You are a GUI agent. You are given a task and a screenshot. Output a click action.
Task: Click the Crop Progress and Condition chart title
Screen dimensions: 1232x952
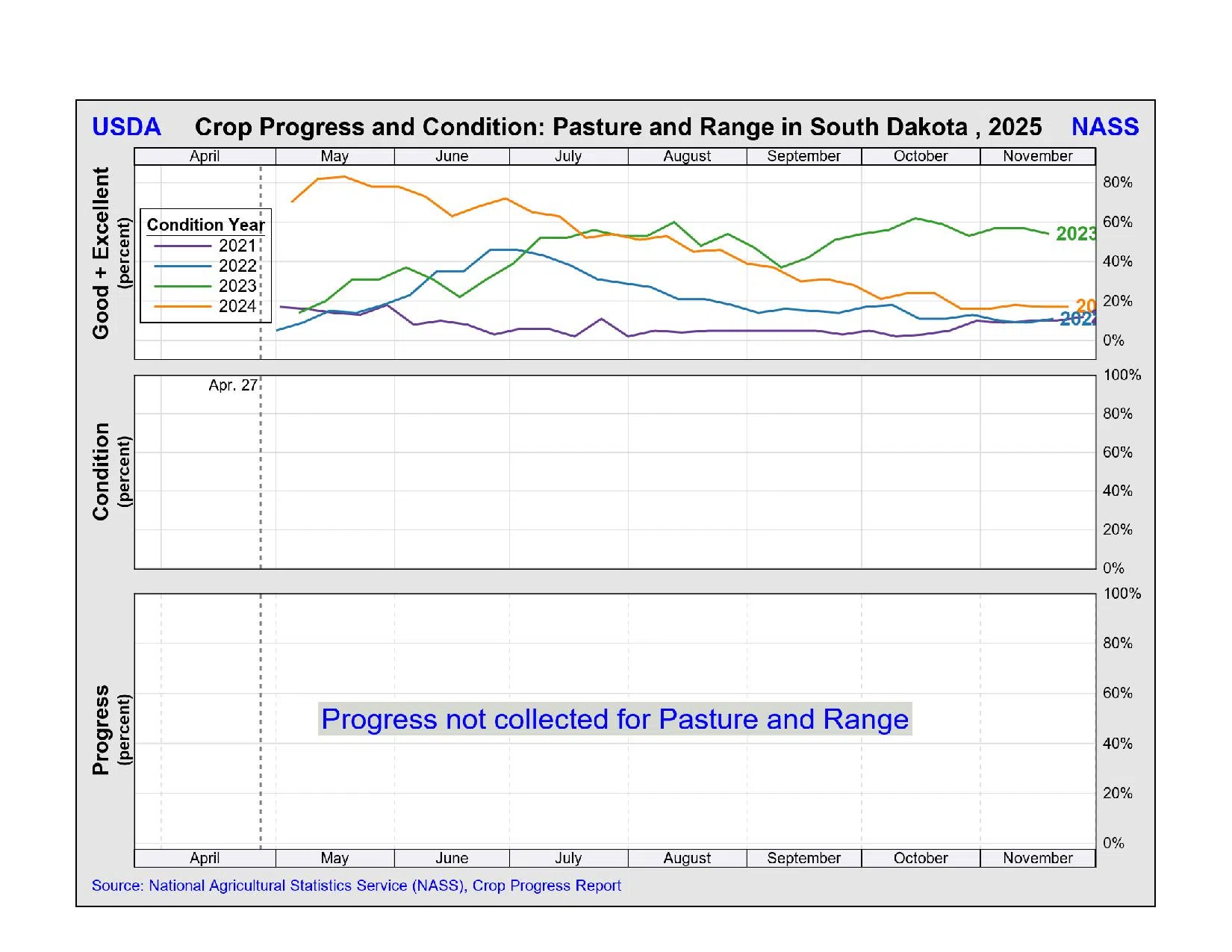click(x=617, y=127)
